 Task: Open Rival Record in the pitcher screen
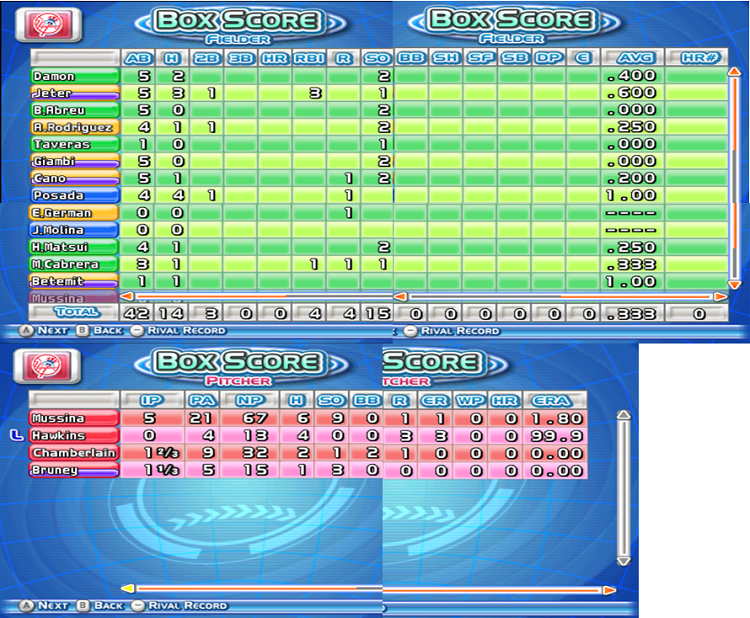[179, 606]
